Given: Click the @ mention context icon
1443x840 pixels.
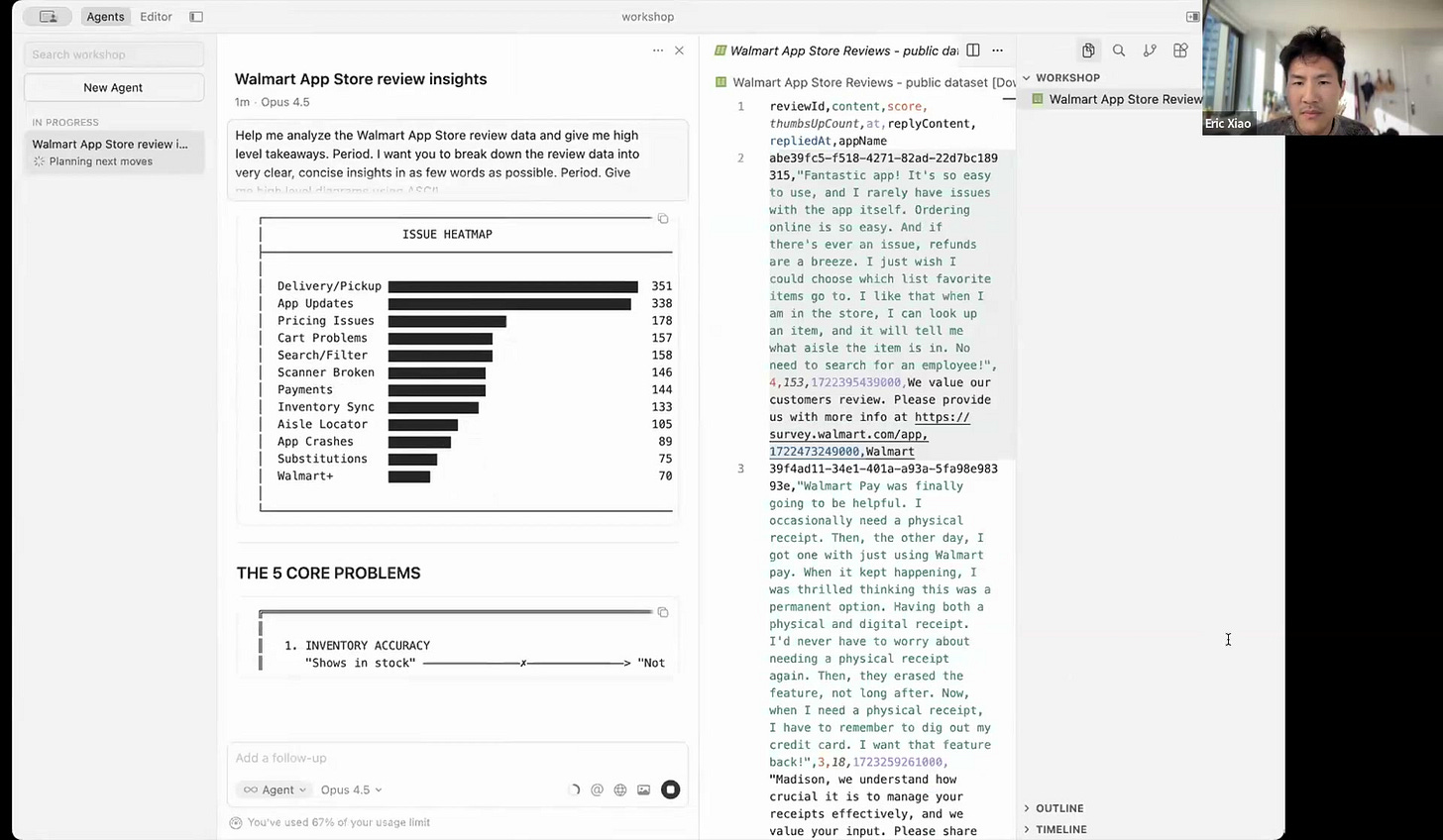Looking at the screenshot, I should pyautogui.click(x=597, y=789).
